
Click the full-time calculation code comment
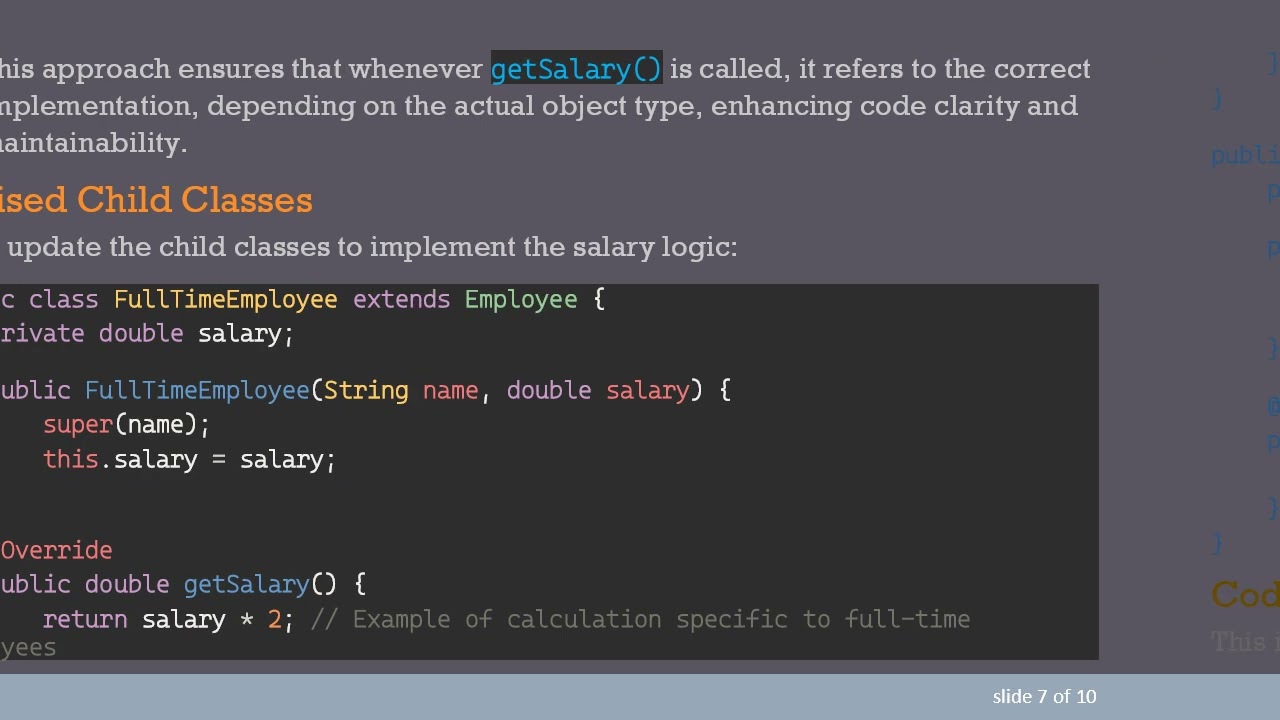coord(640,620)
